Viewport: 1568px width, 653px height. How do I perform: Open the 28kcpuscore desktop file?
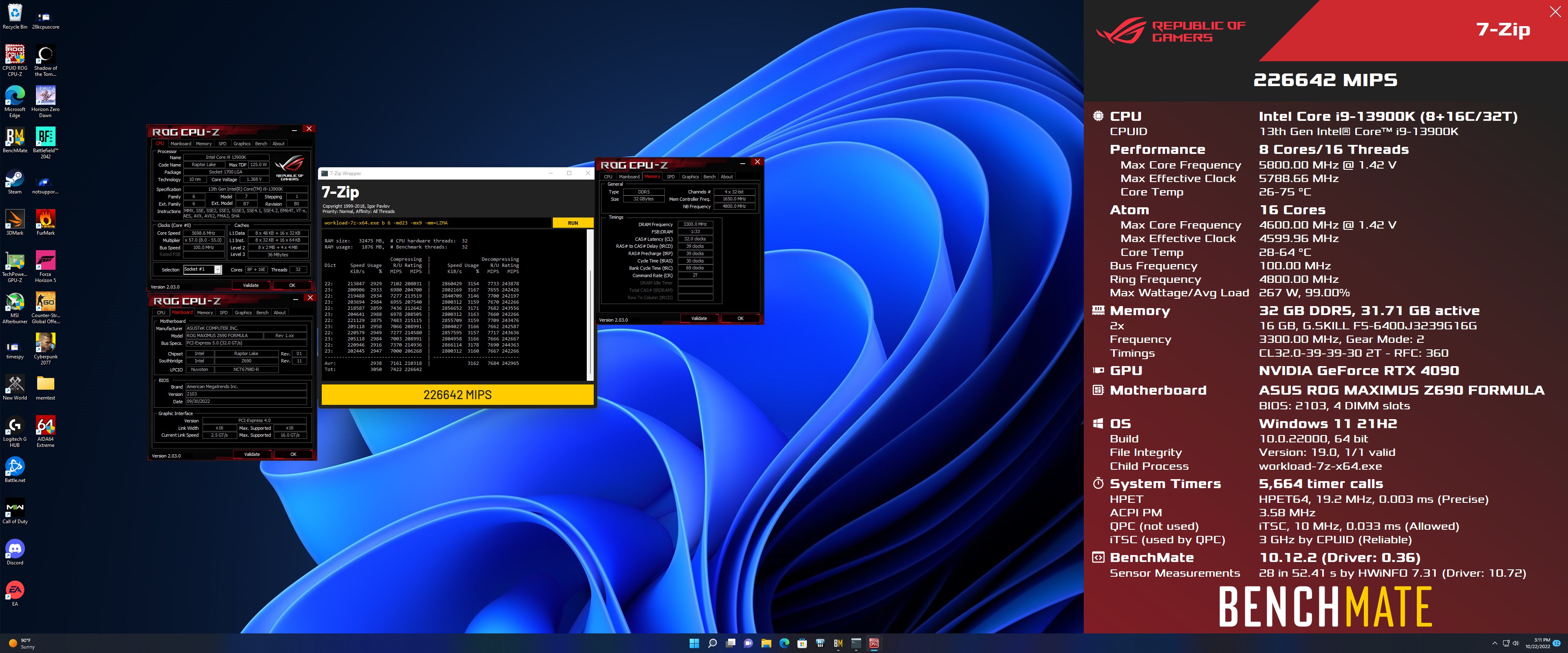click(x=46, y=20)
